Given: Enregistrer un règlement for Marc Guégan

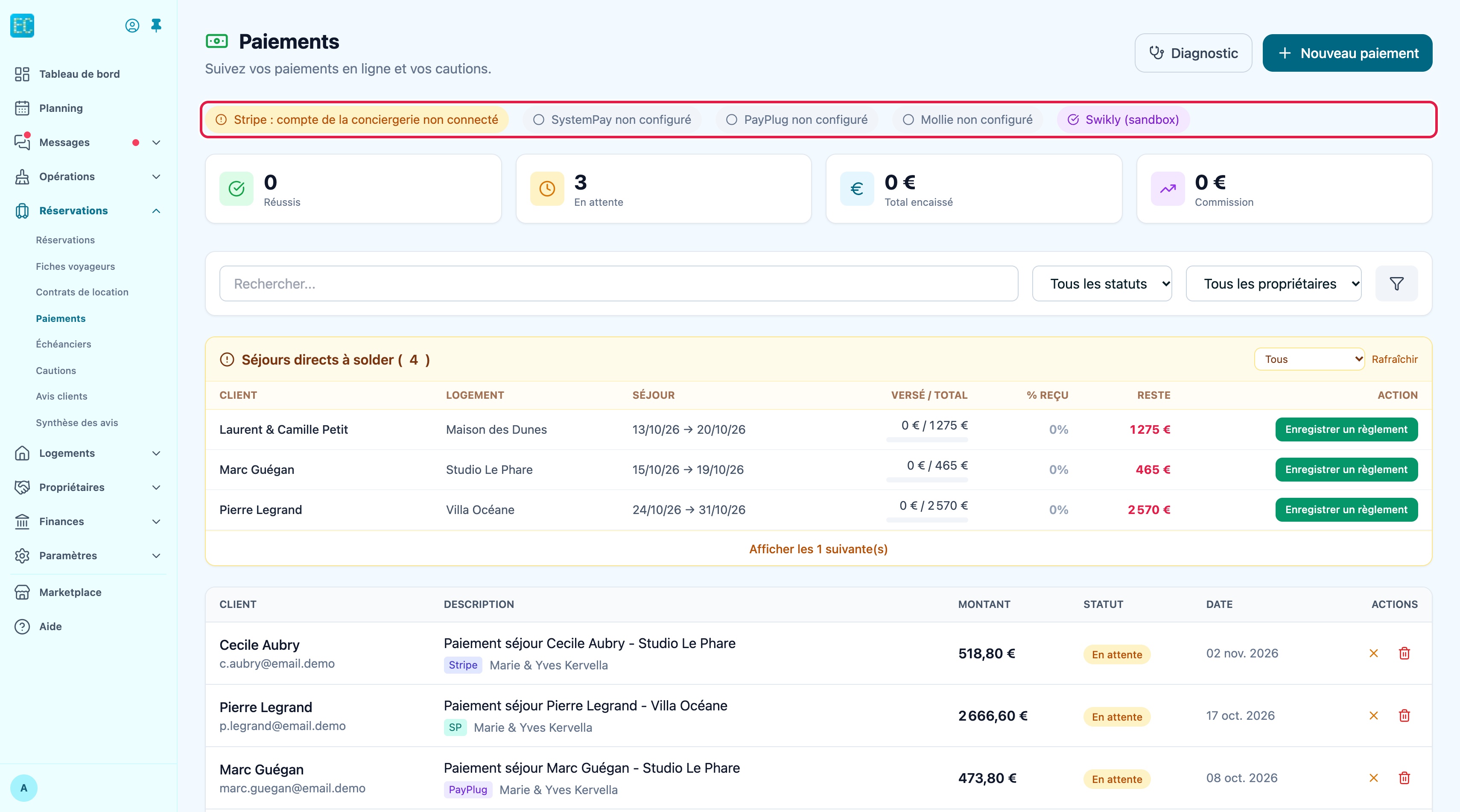Looking at the screenshot, I should [x=1346, y=469].
